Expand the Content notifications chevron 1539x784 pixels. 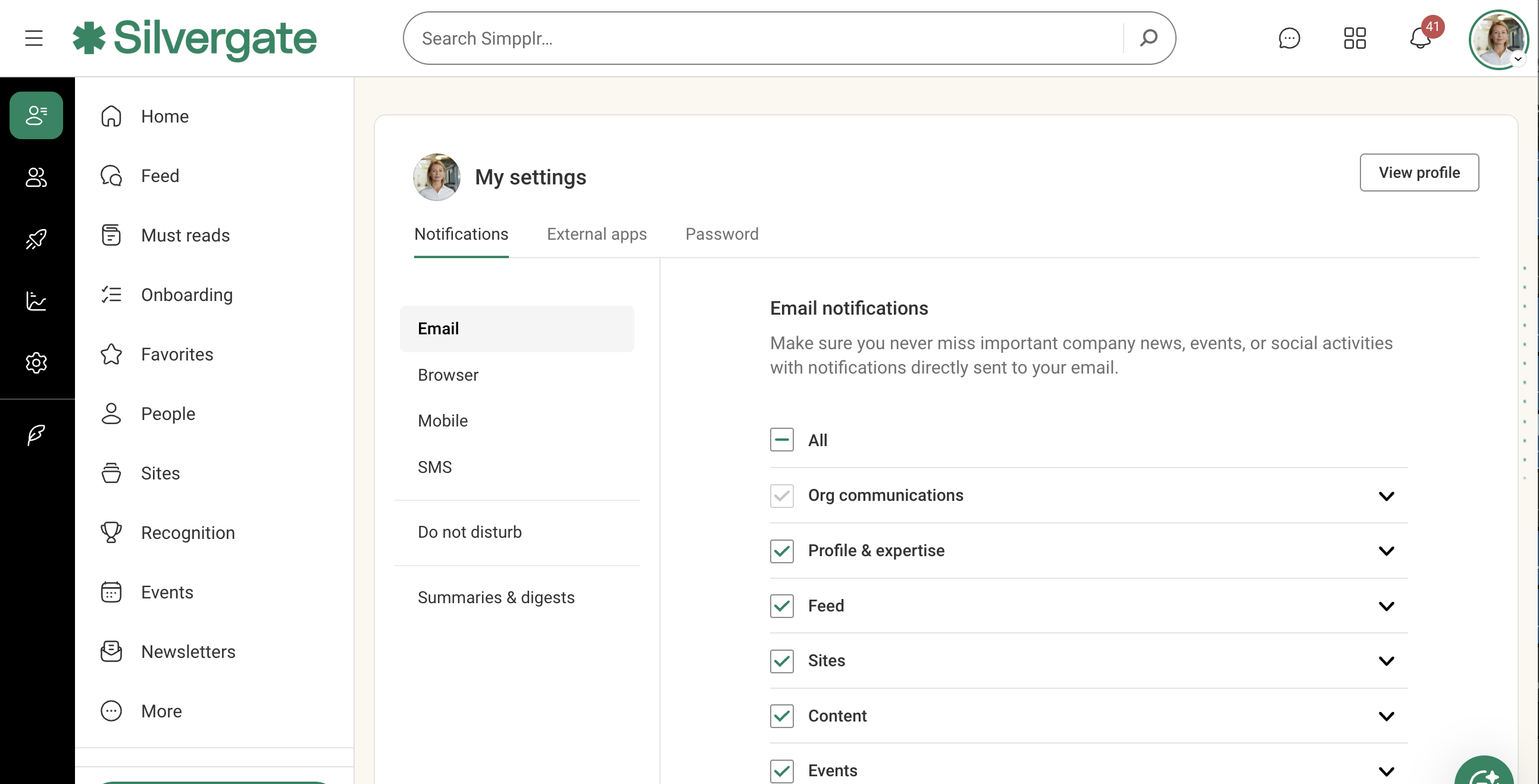[1386, 716]
